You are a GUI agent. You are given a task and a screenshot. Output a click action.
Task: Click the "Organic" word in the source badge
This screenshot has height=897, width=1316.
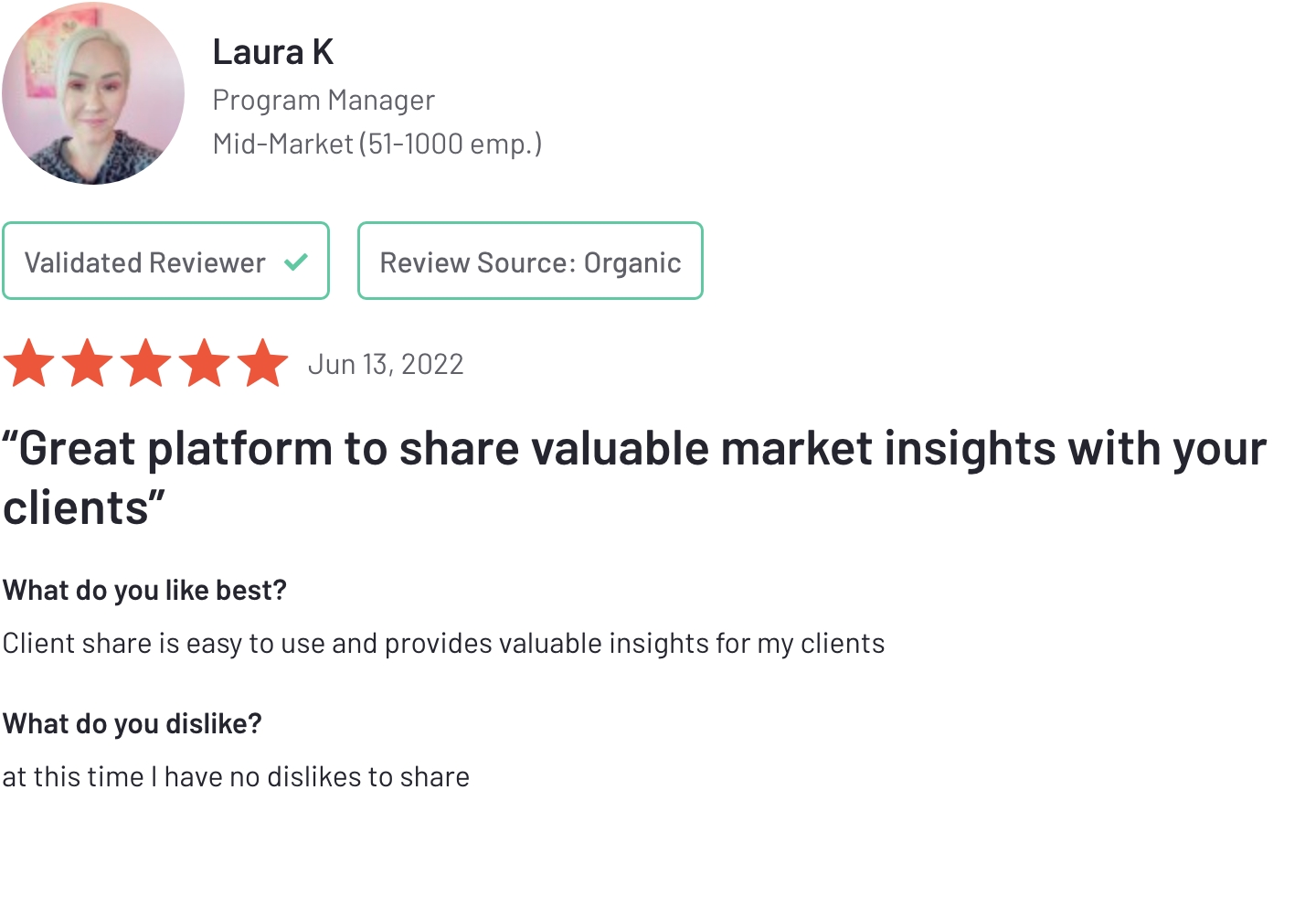pos(632,263)
